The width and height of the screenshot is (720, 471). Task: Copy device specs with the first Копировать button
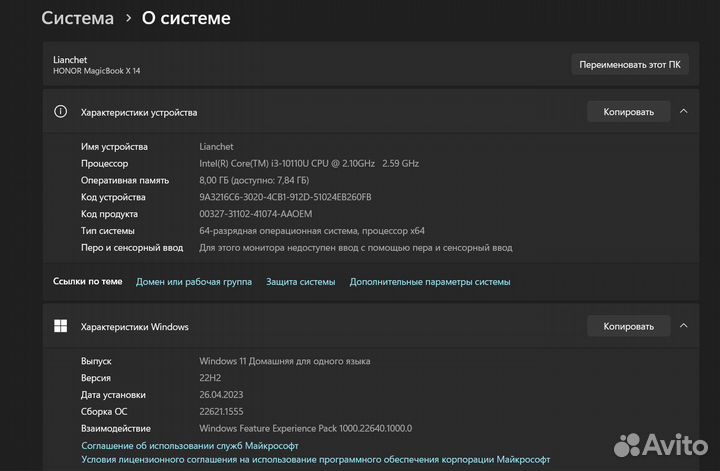pyautogui.click(x=628, y=112)
